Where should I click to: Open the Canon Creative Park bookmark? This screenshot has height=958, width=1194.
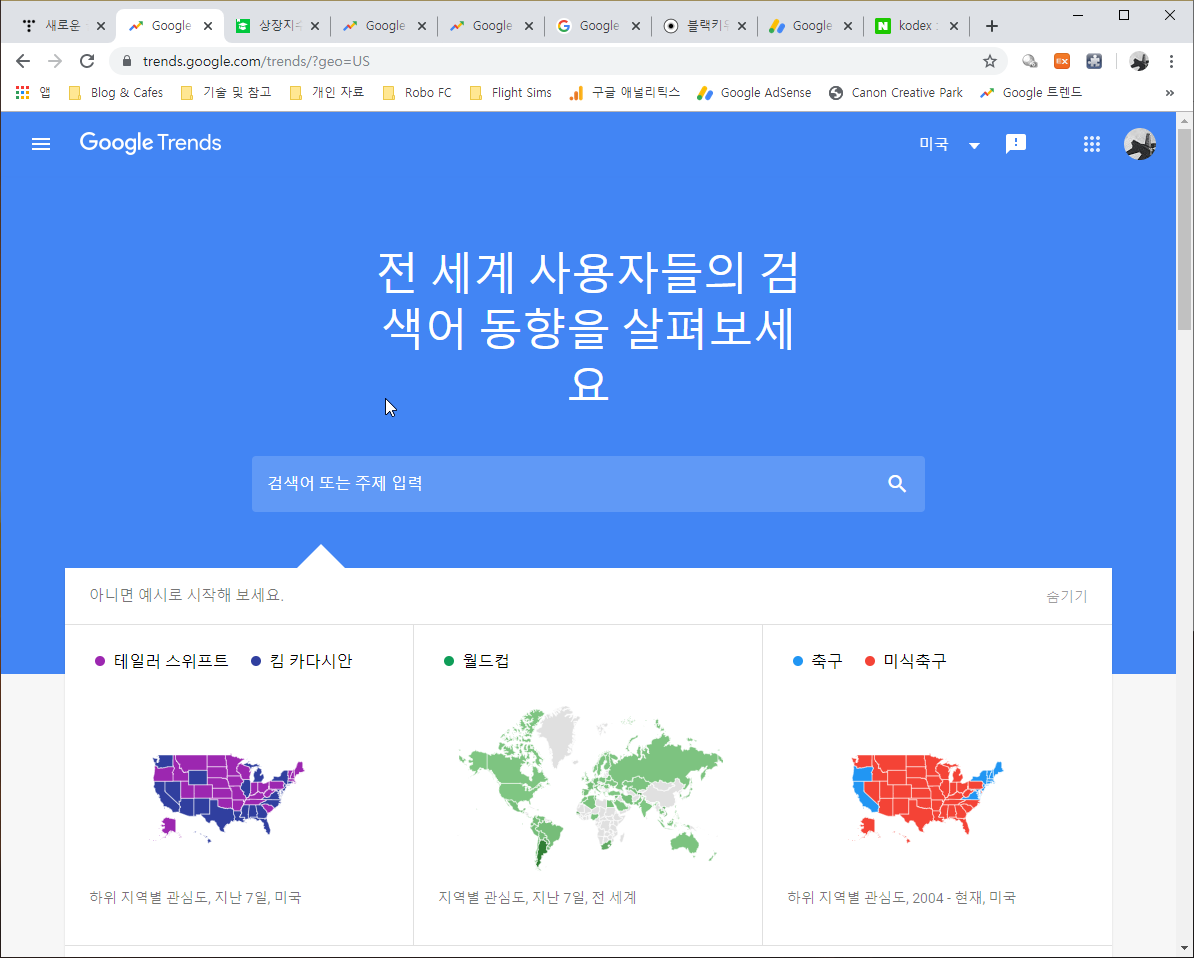896,93
